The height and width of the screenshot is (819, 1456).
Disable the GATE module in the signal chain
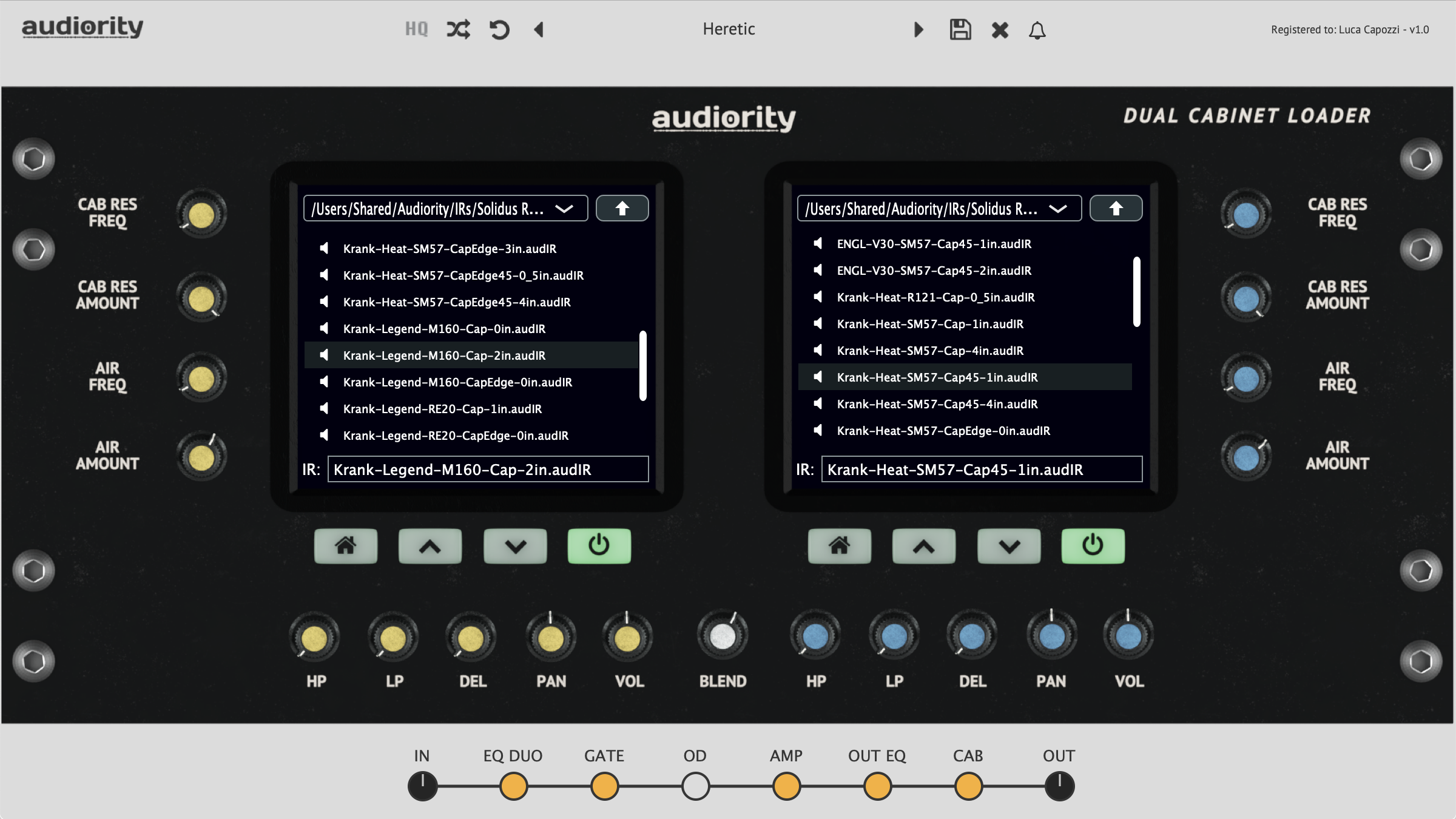pos(604,785)
